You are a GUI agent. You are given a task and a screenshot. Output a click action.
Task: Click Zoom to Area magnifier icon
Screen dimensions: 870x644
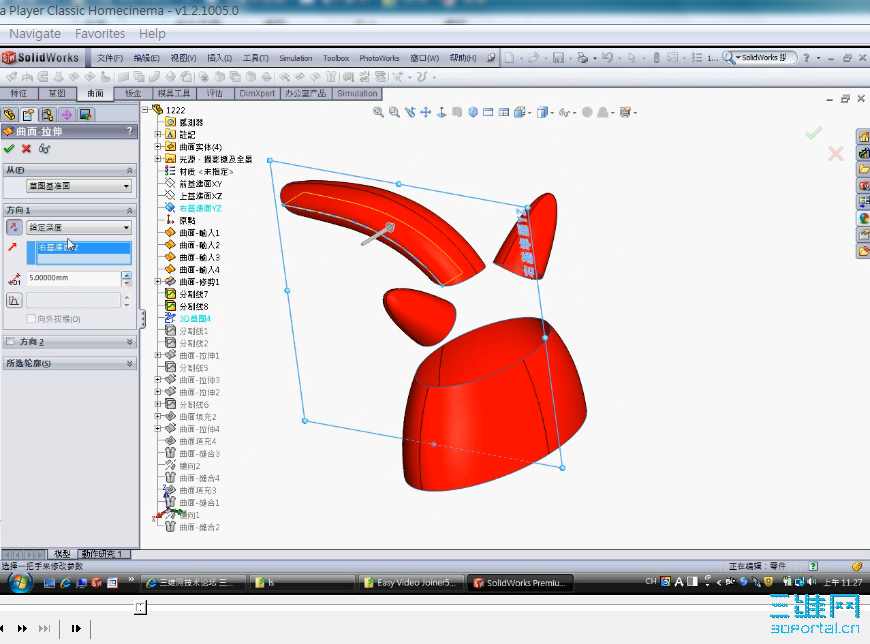(394, 112)
